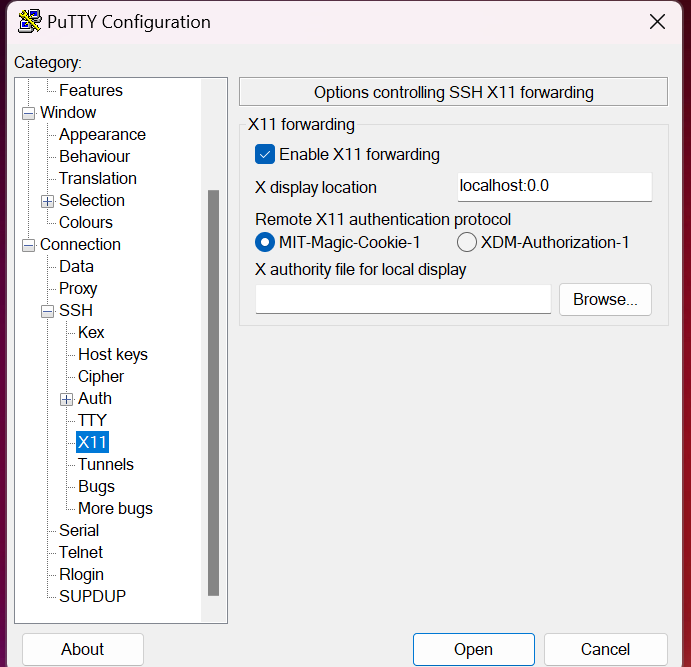Screen dimensions: 691x667
Task: Select the Connection category
Action: click(x=80, y=245)
